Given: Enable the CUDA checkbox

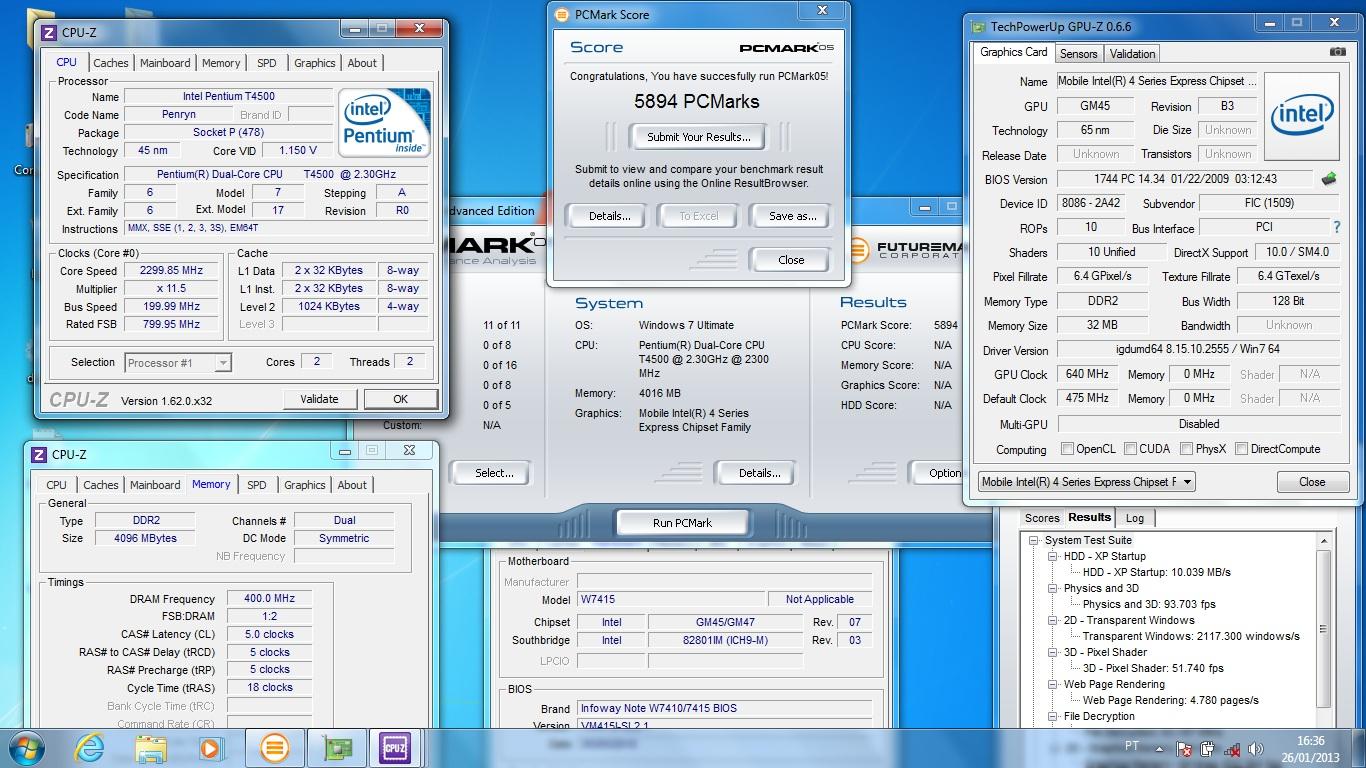Looking at the screenshot, I should 1130,449.
